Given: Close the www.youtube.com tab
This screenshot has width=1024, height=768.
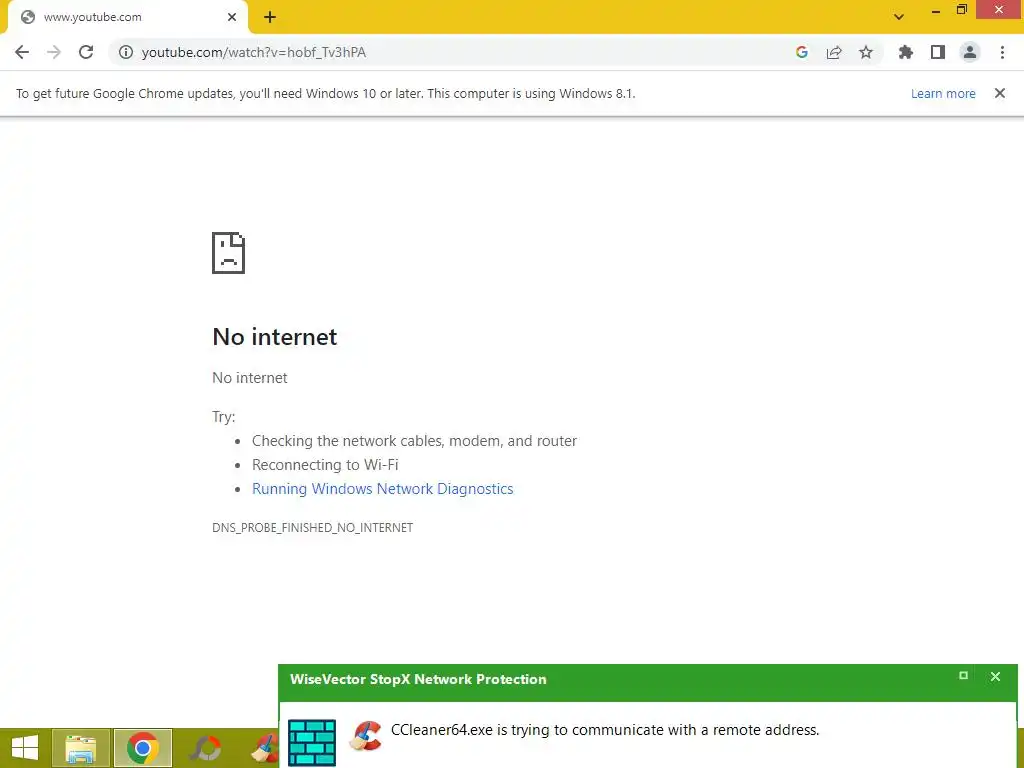Looking at the screenshot, I should (232, 17).
